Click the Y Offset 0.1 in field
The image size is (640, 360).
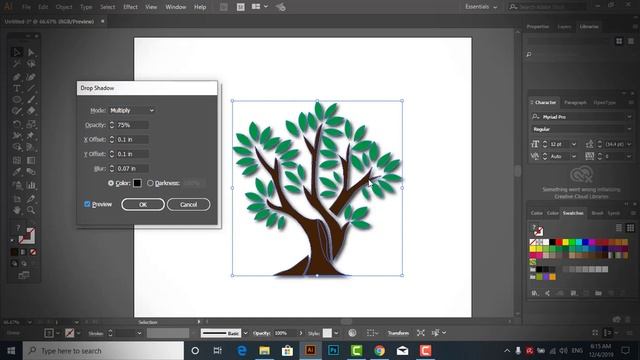click(132, 154)
